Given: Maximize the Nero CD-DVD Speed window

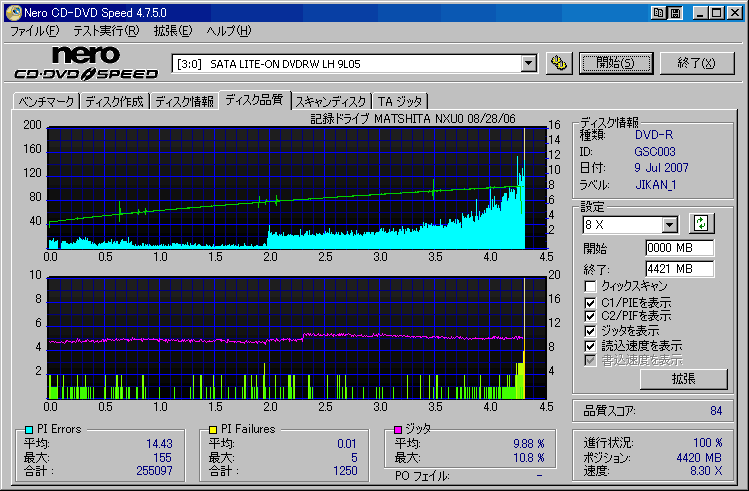Looking at the screenshot, I should (717, 13).
